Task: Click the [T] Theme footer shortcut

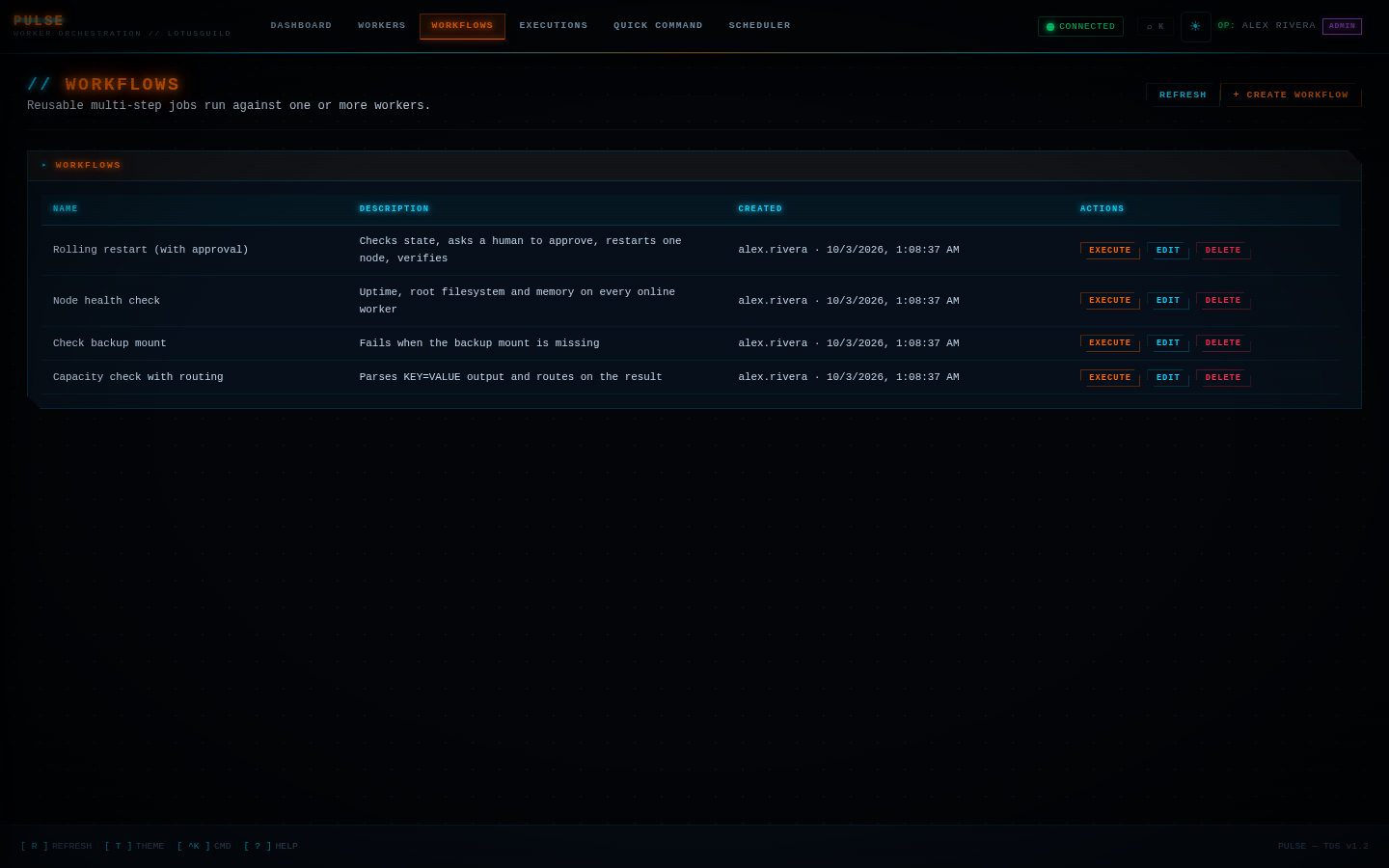Action: coord(134,846)
